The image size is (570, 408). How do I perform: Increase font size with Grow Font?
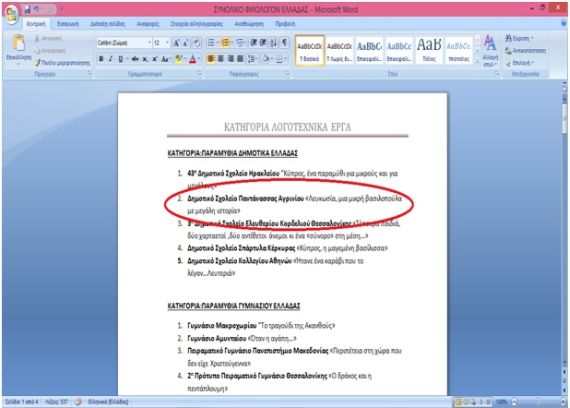[176, 43]
